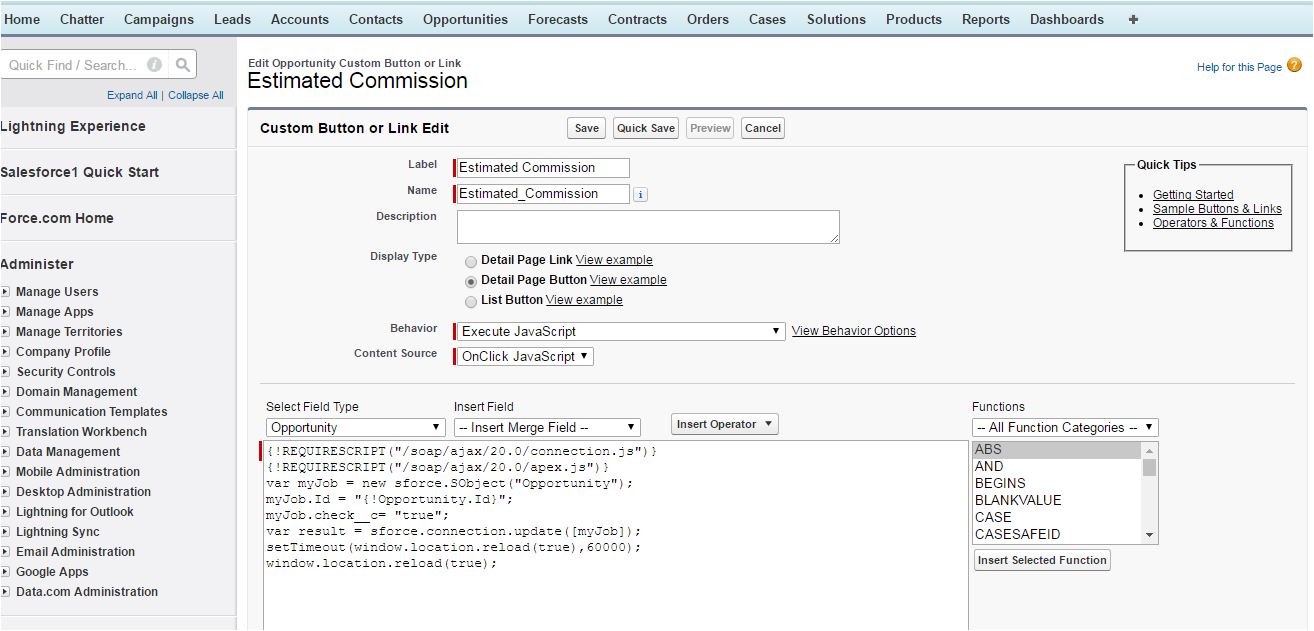Select the Detail Page Link radio button
Screen dimensions: 1314x631
click(471, 261)
